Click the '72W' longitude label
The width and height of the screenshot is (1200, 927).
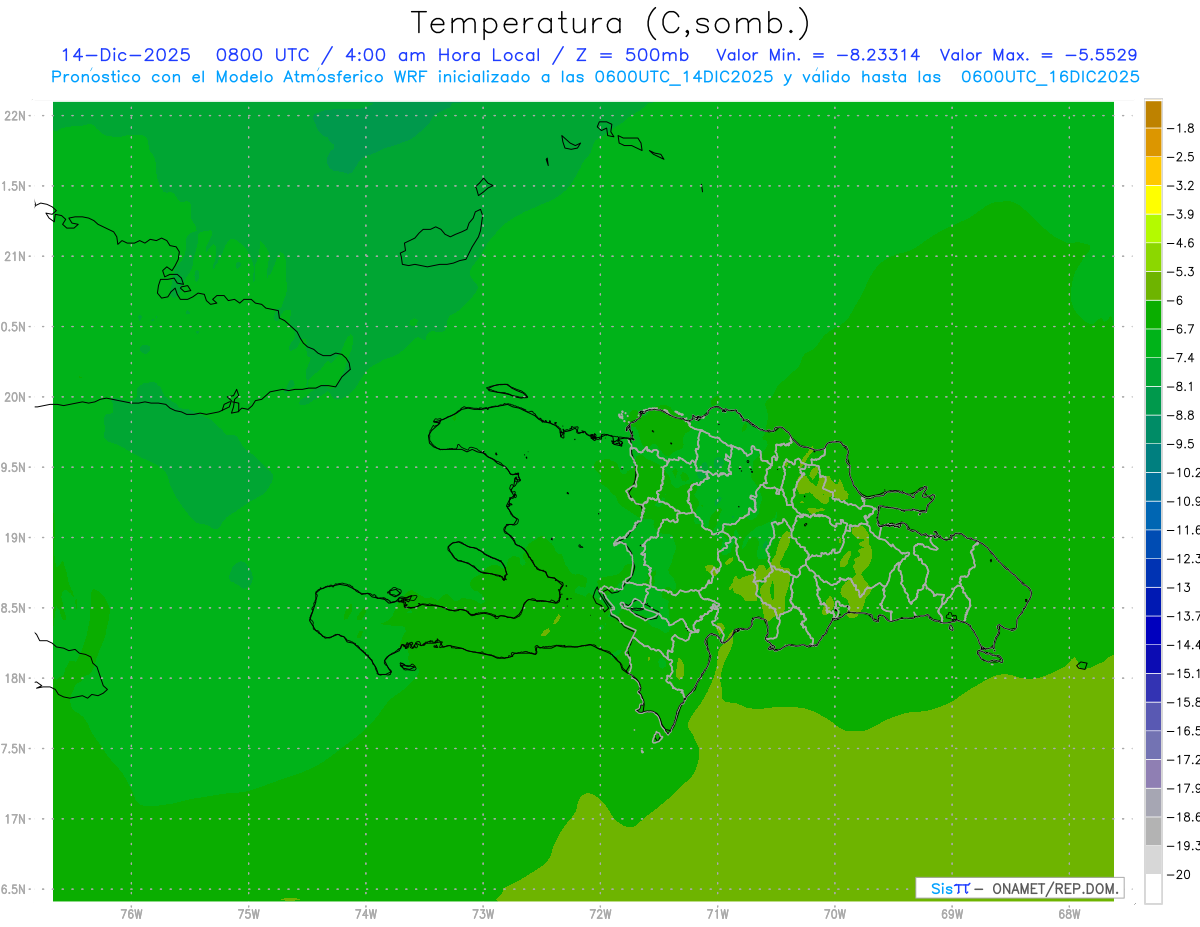600,913
